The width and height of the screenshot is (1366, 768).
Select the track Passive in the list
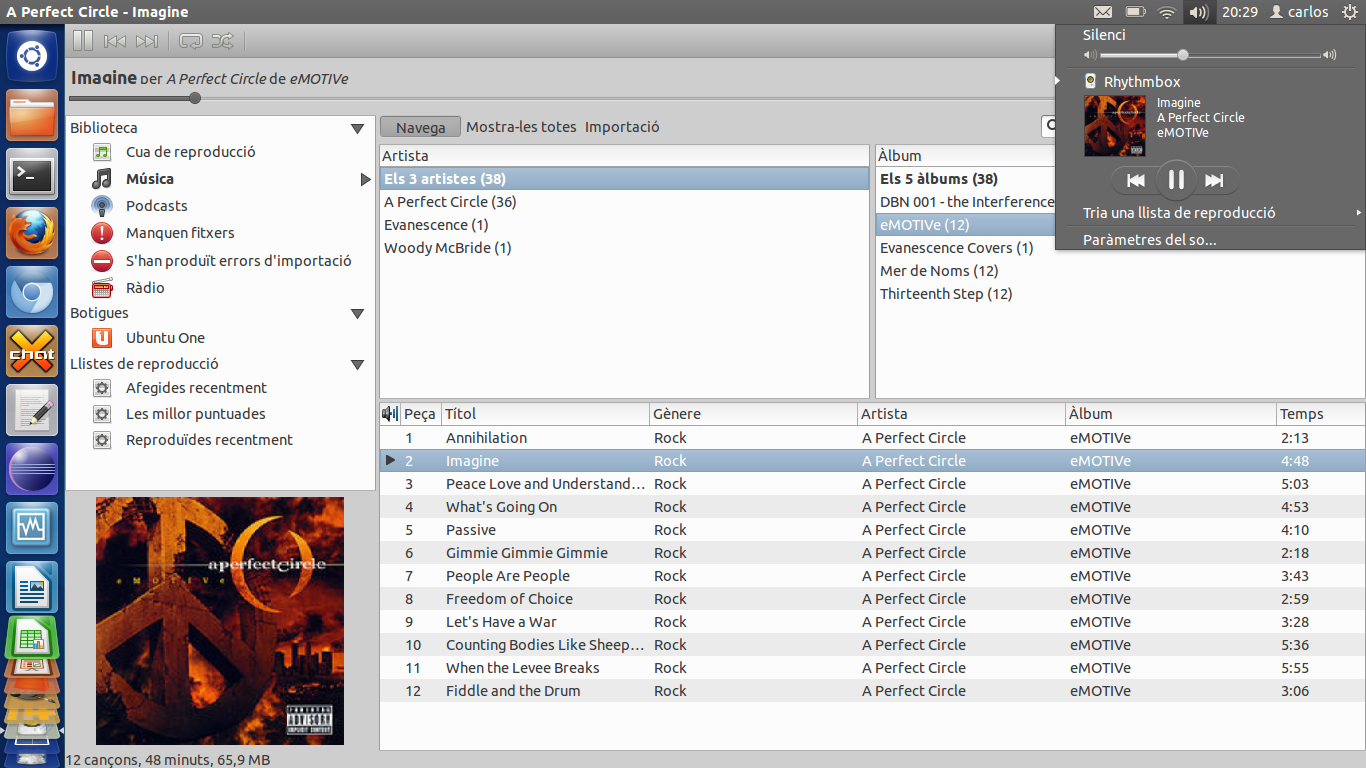tap(470, 529)
